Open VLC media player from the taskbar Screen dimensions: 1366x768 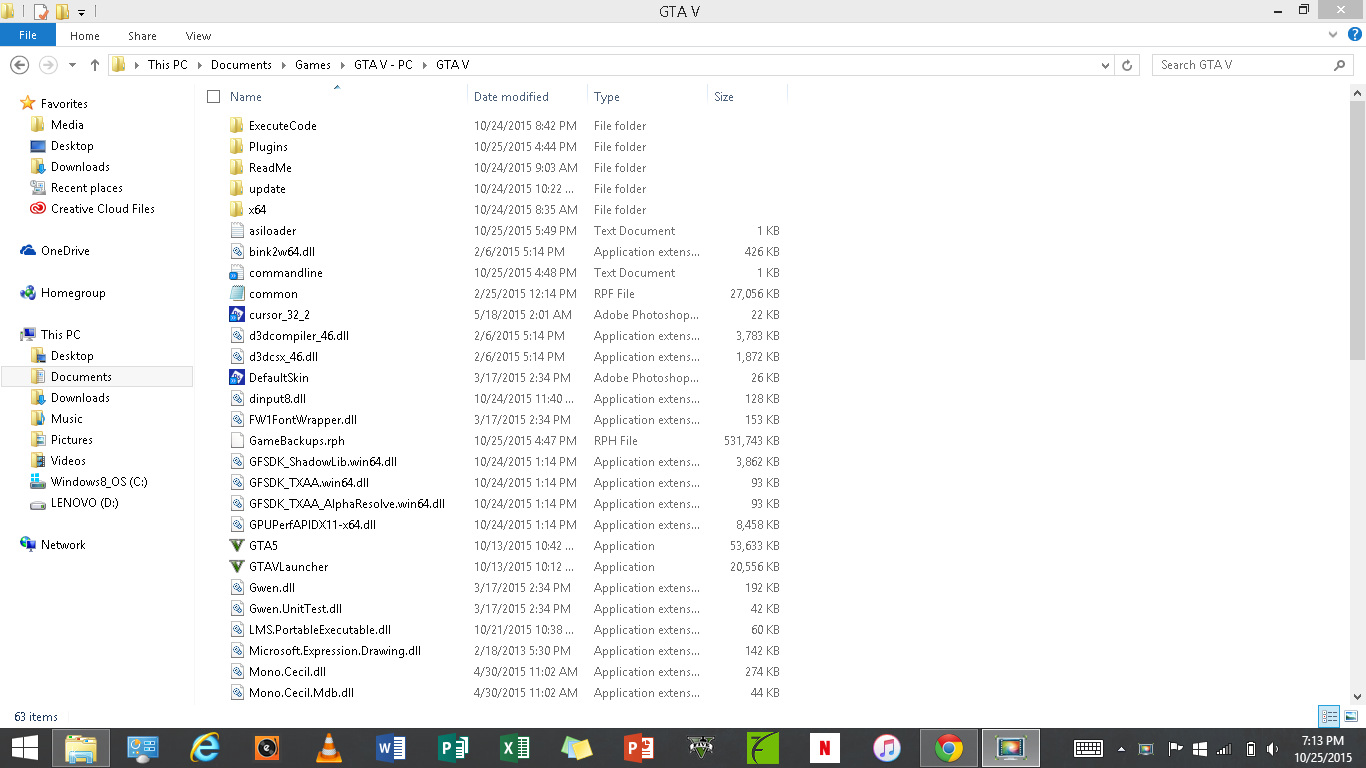point(329,748)
